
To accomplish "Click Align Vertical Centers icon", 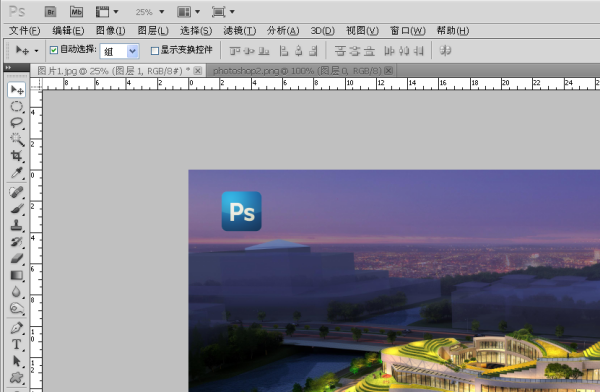I will 249,51.
